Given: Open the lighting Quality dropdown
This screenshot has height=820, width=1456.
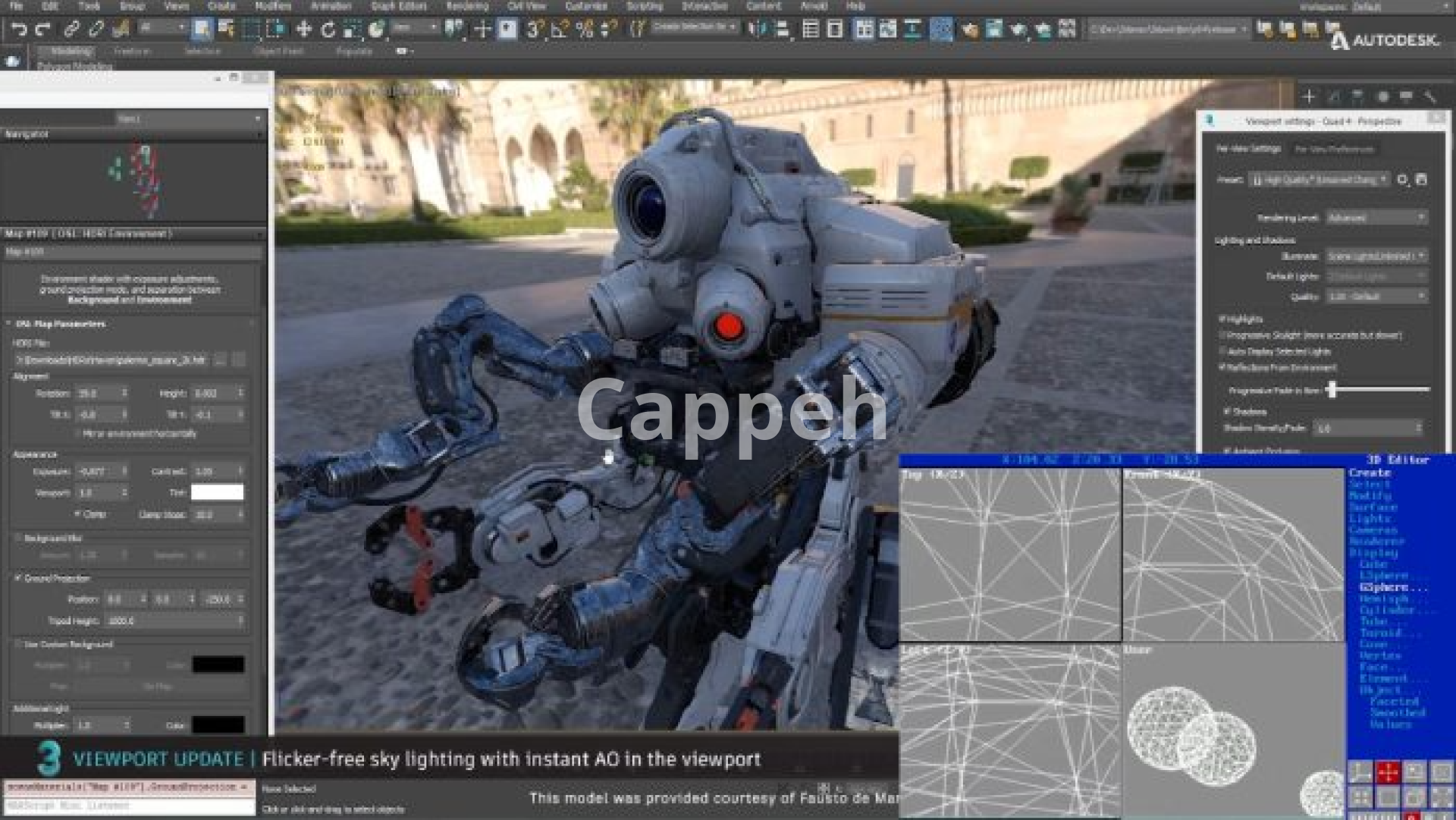Looking at the screenshot, I should [x=1376, y=297].
